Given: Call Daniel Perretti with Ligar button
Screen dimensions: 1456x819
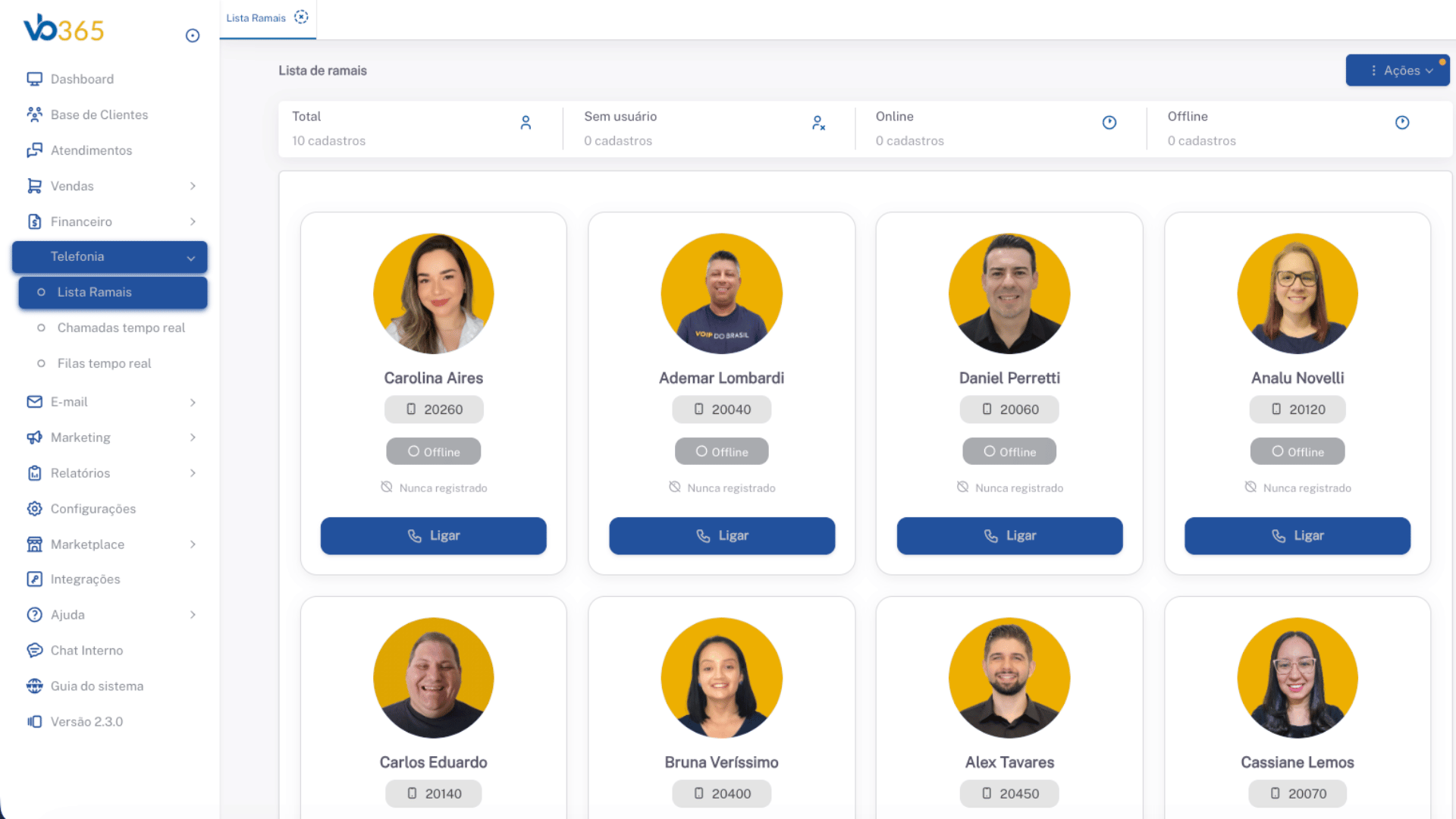Looking at the screenshot, I should coord(1009,536).
